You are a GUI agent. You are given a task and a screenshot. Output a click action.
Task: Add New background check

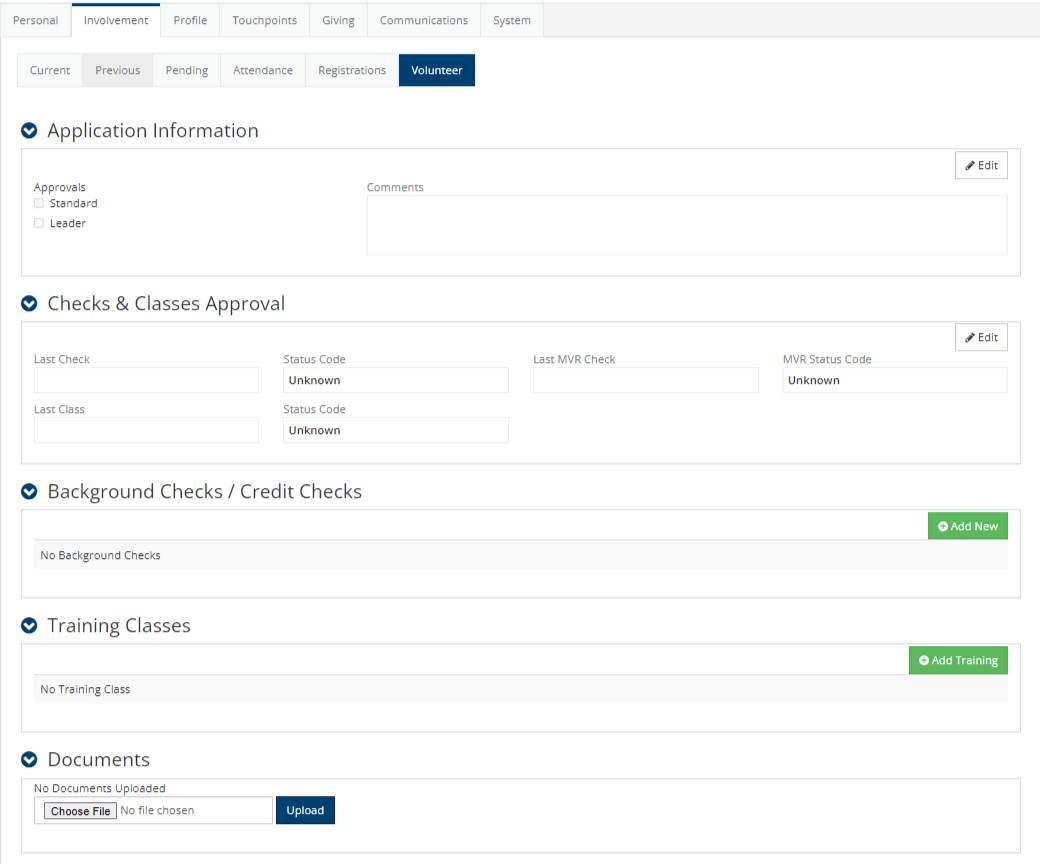point(968,526)
